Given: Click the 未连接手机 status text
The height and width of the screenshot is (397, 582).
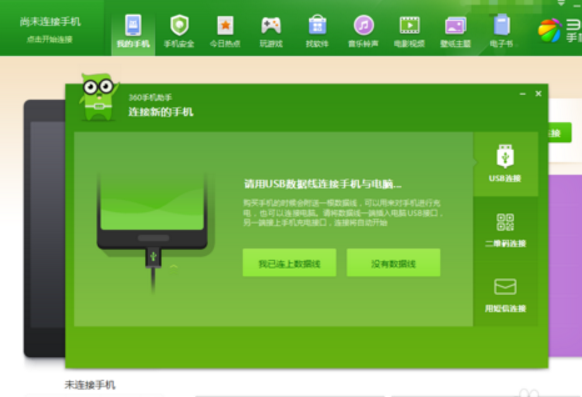Looking at the screenshot, I should tap(90, 385).
